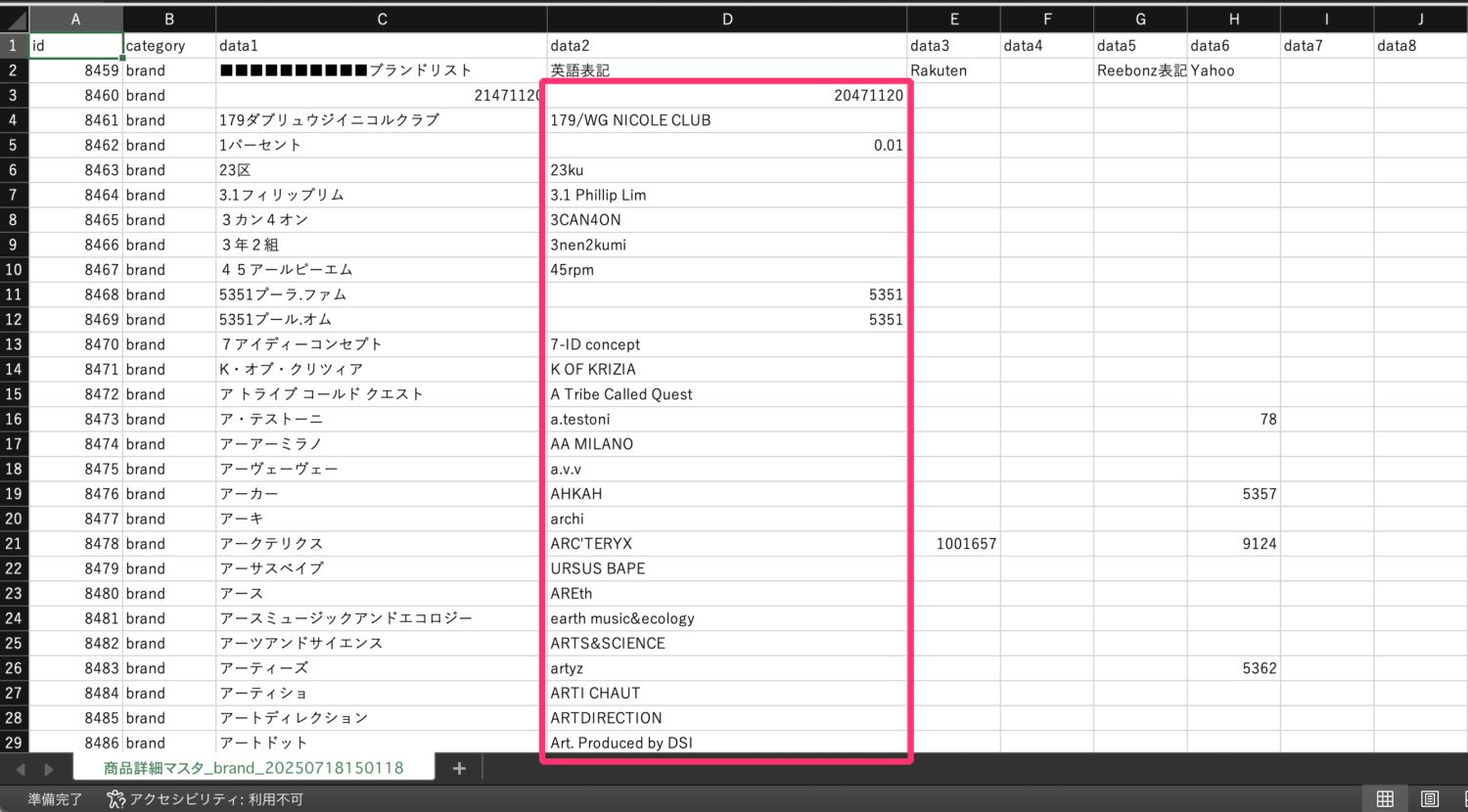The height and width of the screenshot is (812, 1468).
Task: Select column B header
Action: 169,19
